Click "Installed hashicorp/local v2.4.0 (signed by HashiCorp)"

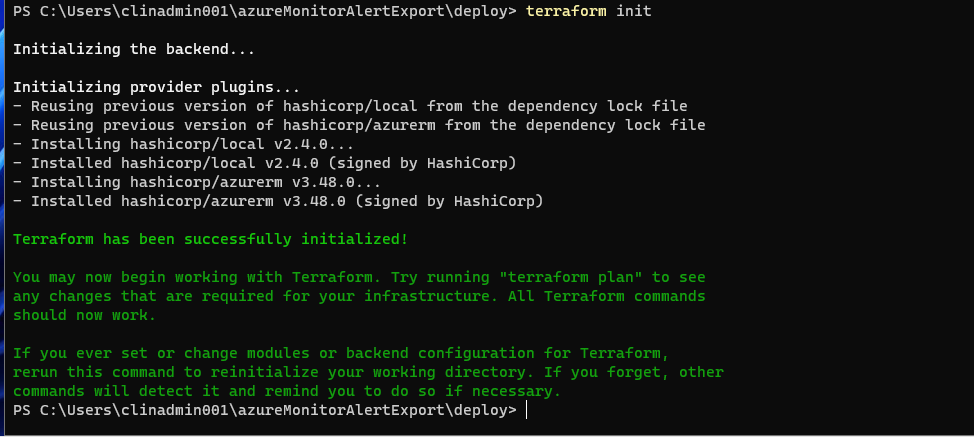click(x=265, y=163)
